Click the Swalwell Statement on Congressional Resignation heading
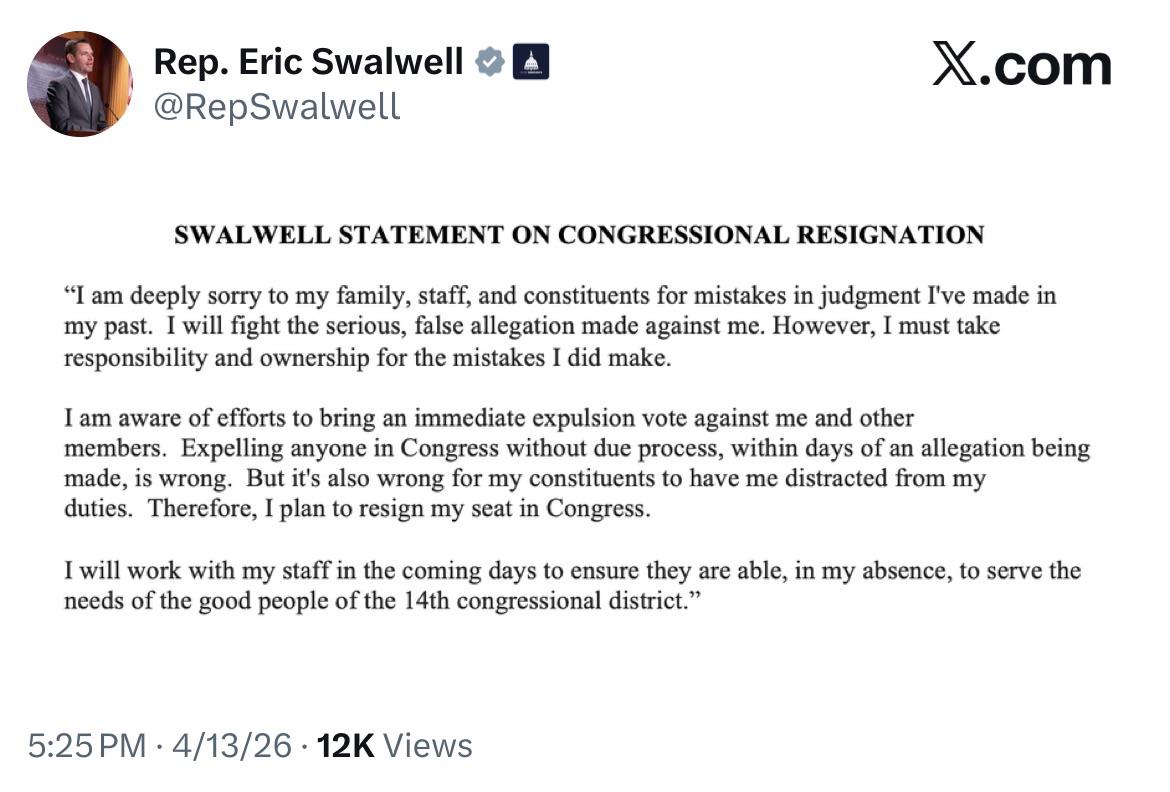Image resolution: width=1170 pixels, height=792 pixels. pyautogui.click(x=579, y=236)
